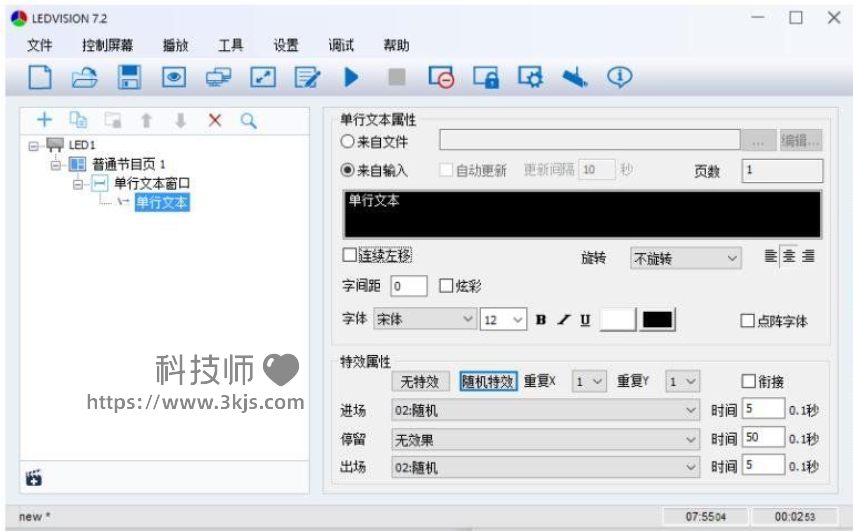Move the item down with the down arrow
Viewport: 853px width, 531px height.
click(x=181, y=120)
